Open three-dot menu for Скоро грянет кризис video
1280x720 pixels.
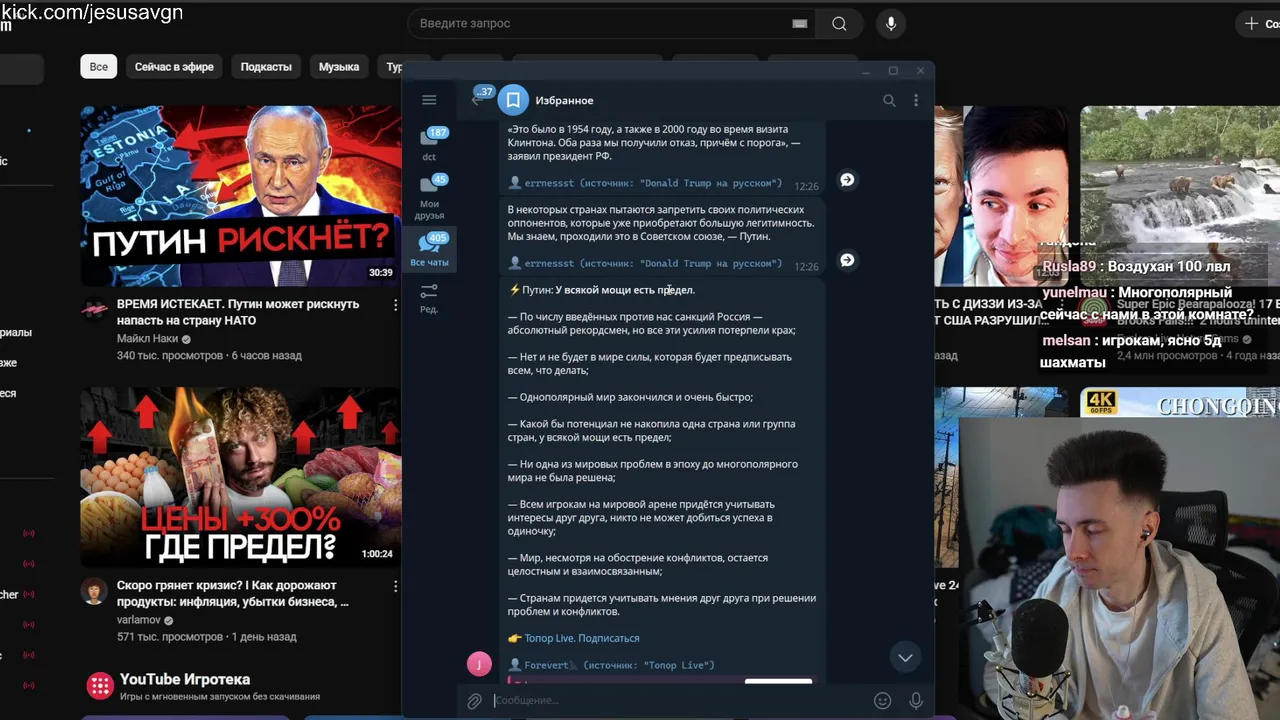[x=395, y=586]
